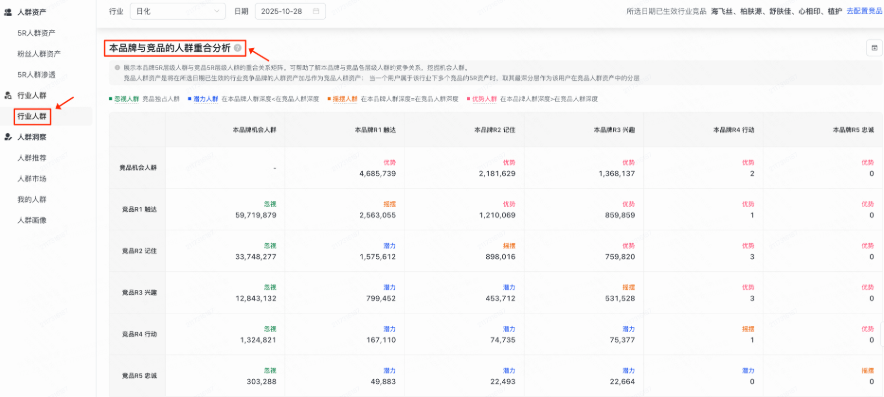Screen dimensions: 884x397
Task: Click the cell value 2,563,055
Action: coord(378,215)
